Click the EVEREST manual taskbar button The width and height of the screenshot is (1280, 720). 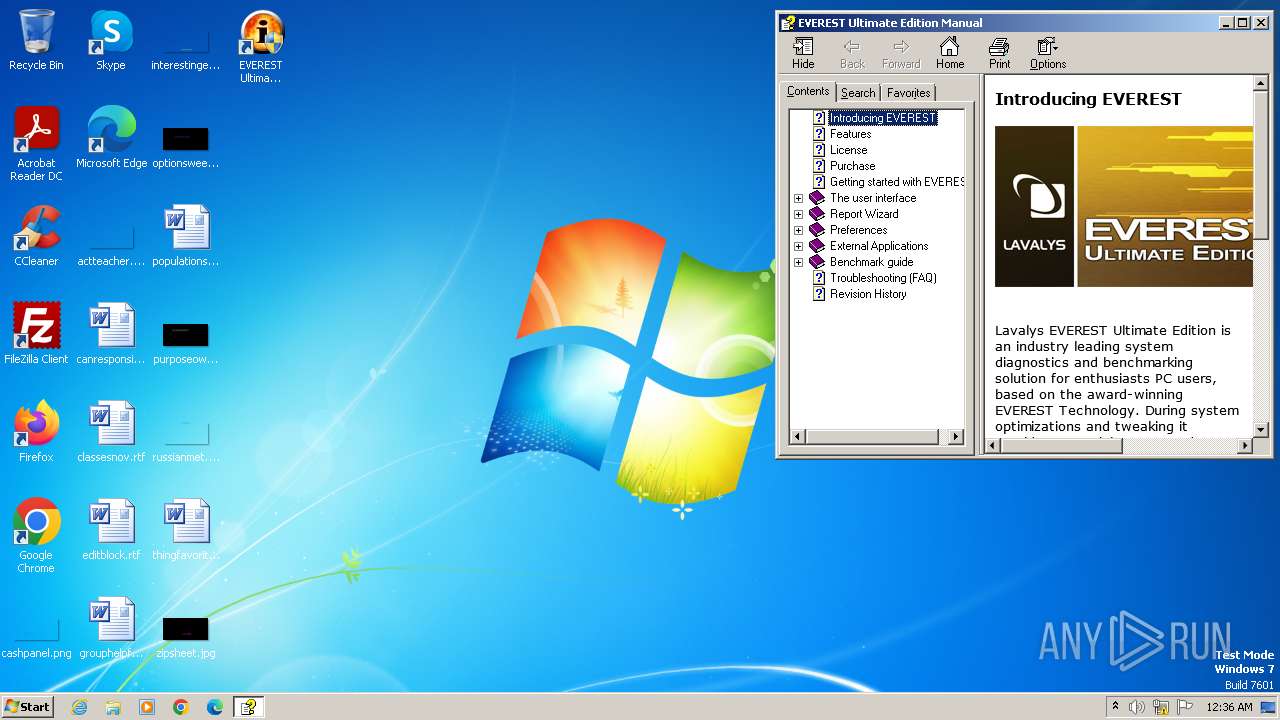point(248,707)
